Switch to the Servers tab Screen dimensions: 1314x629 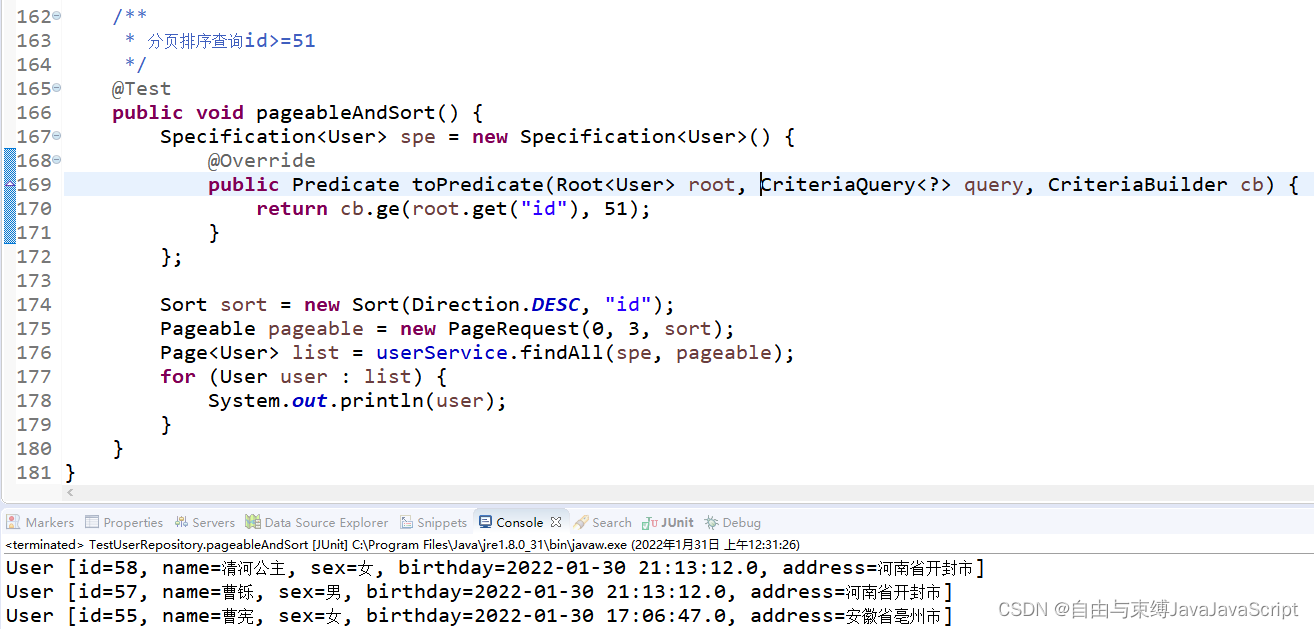205,522
